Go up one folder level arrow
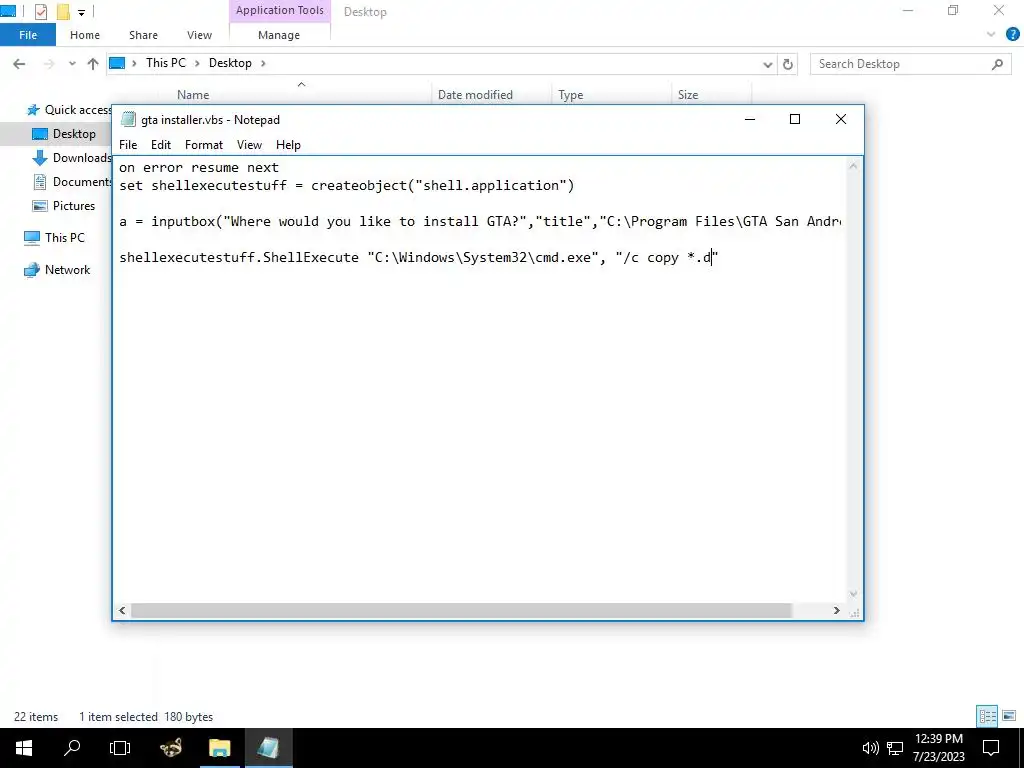This screenshot has height=768, width=1024. tap(93, 63)
